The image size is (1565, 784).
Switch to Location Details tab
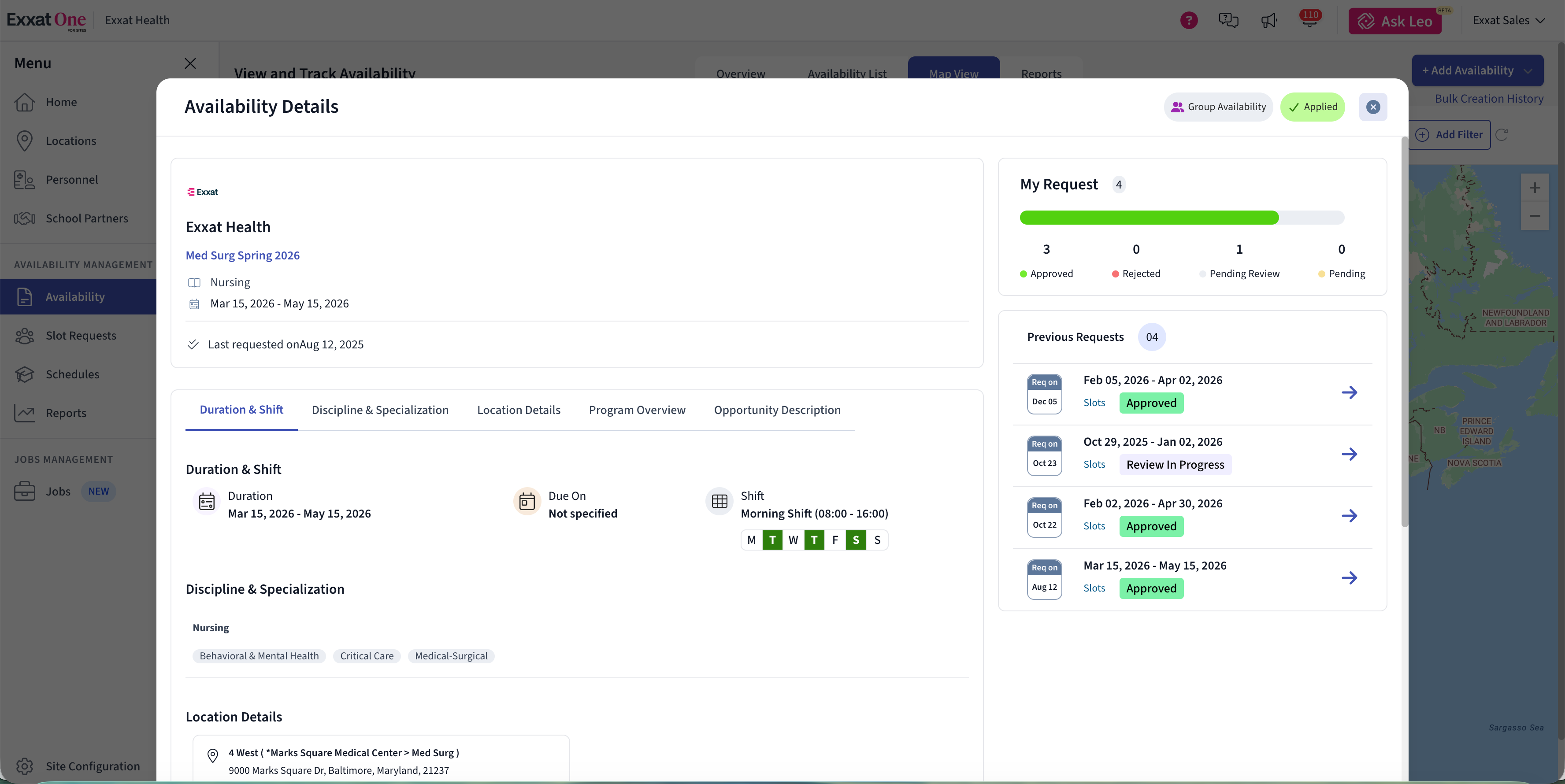click(x=518, y=410)
